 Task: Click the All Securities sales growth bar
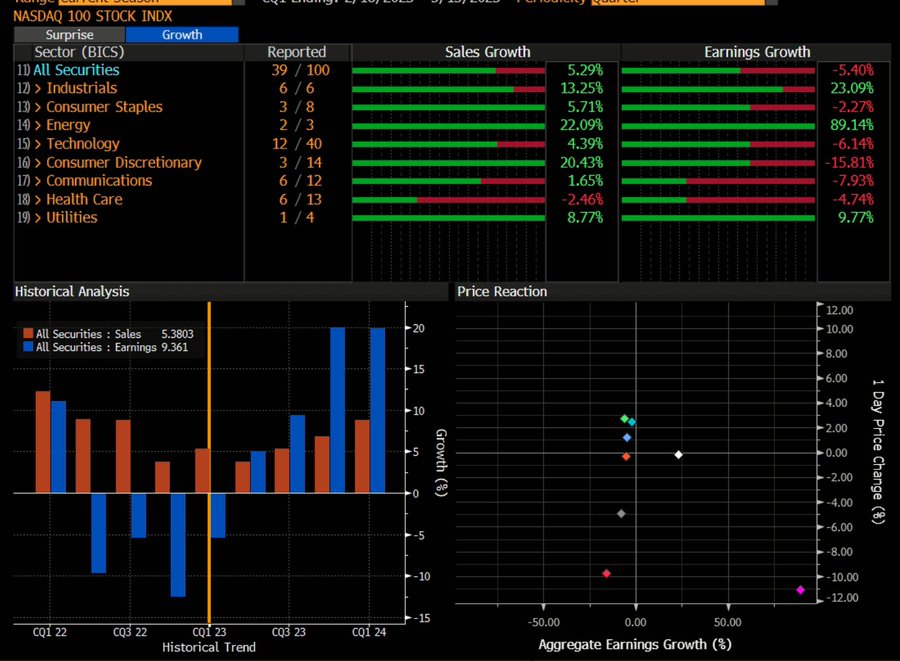[x=448, y=71]
